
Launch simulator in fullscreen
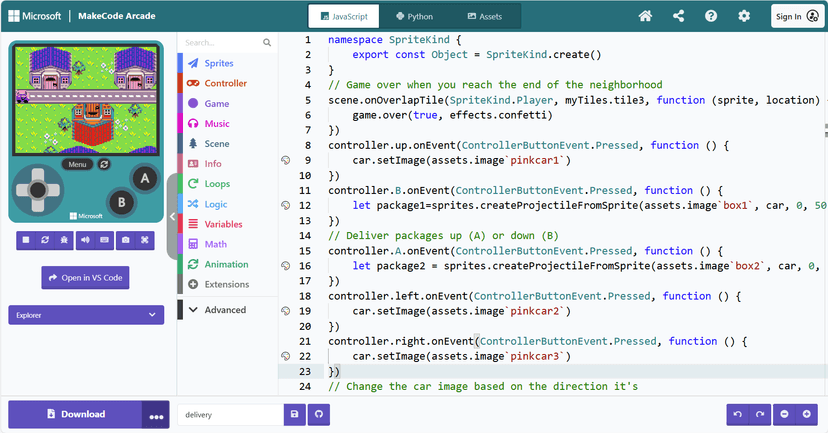tap(145, 240)
